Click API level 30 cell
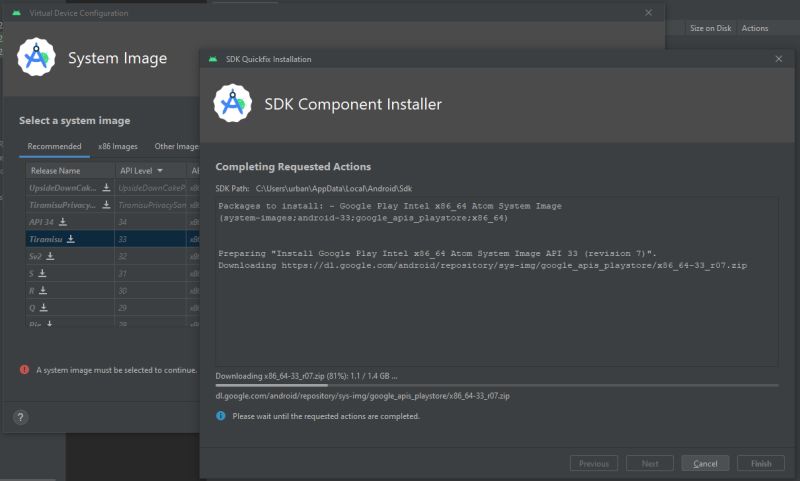Image resolution: width=800 pixels, height=481 pixels. 150,290
